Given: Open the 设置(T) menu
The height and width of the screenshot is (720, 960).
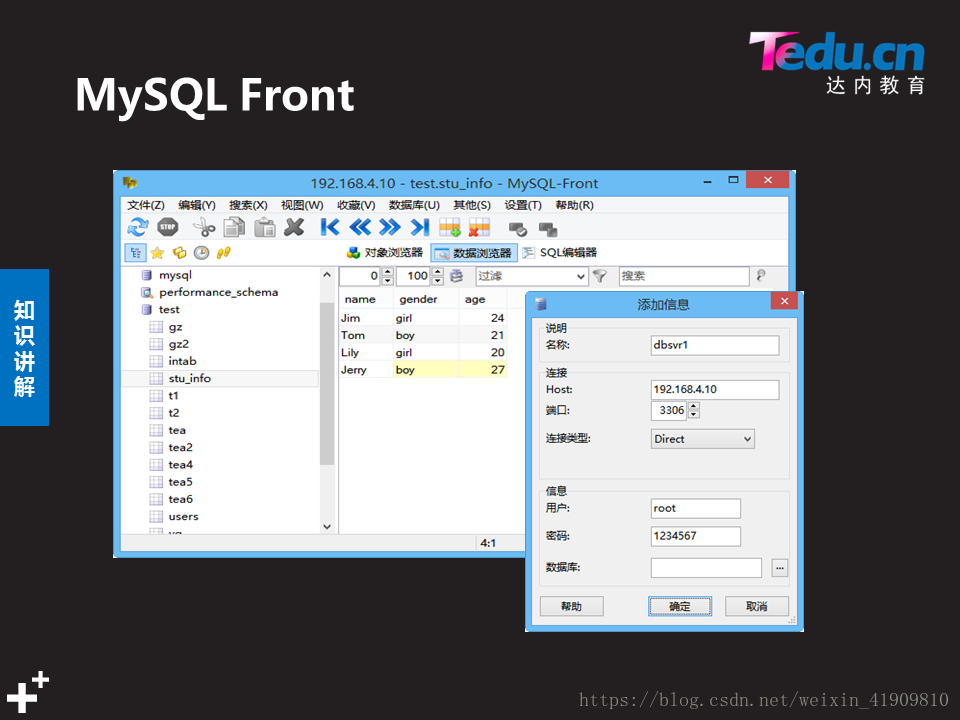Looking at the screenshot, I should (x=523, y=205).
